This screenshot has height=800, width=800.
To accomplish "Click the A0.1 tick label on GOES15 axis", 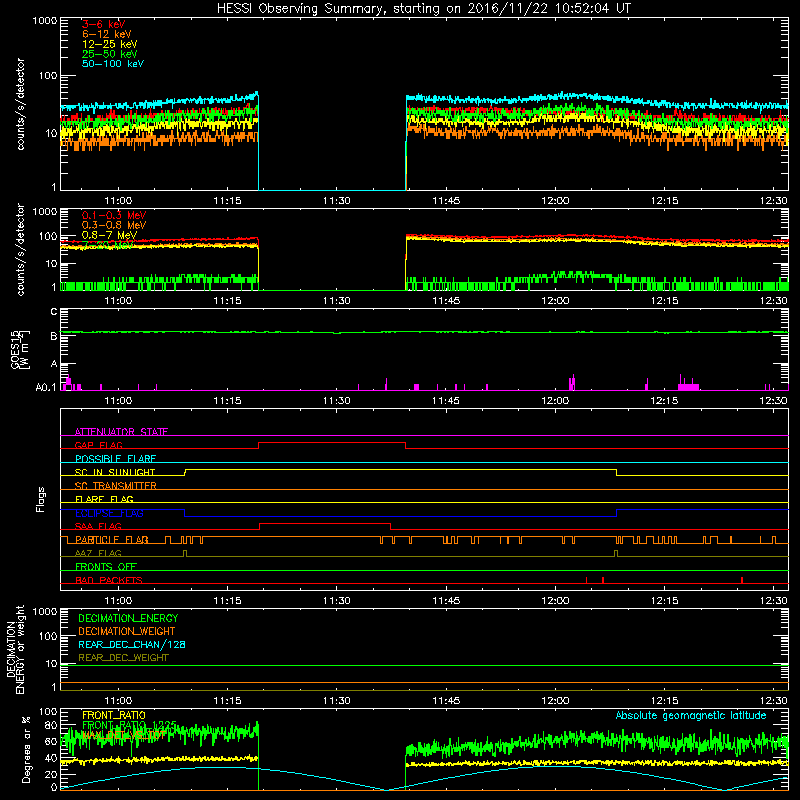I will click(x=46, y=387).
